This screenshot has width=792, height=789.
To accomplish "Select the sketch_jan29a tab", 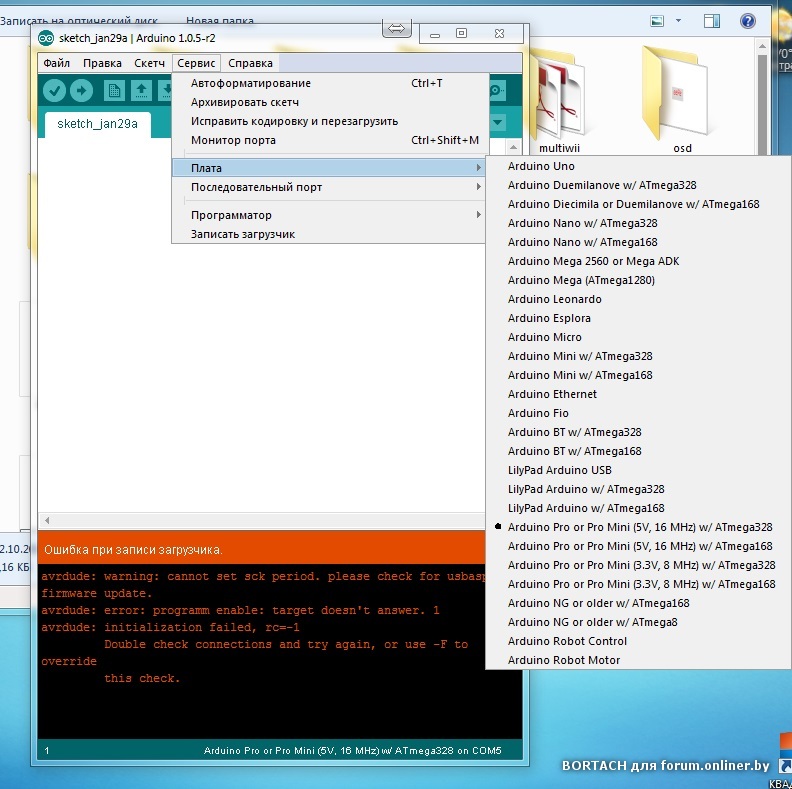I will (90, 123).
